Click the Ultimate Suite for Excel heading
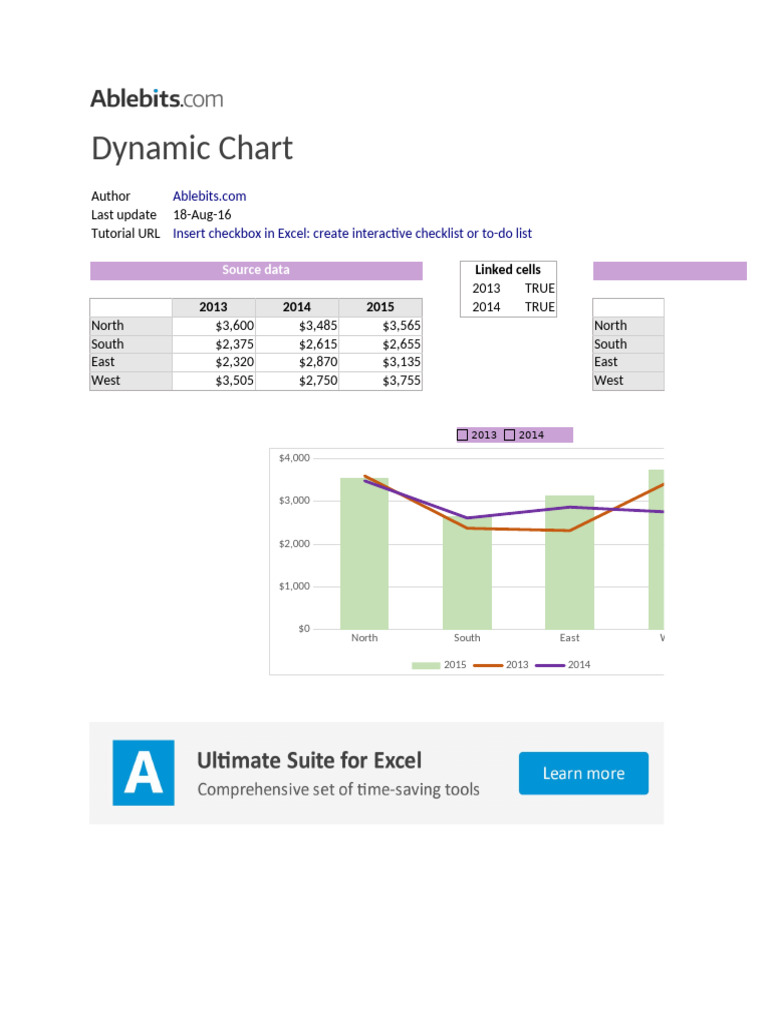Viewport: 768px width, 1024px height. click(309, 760)
